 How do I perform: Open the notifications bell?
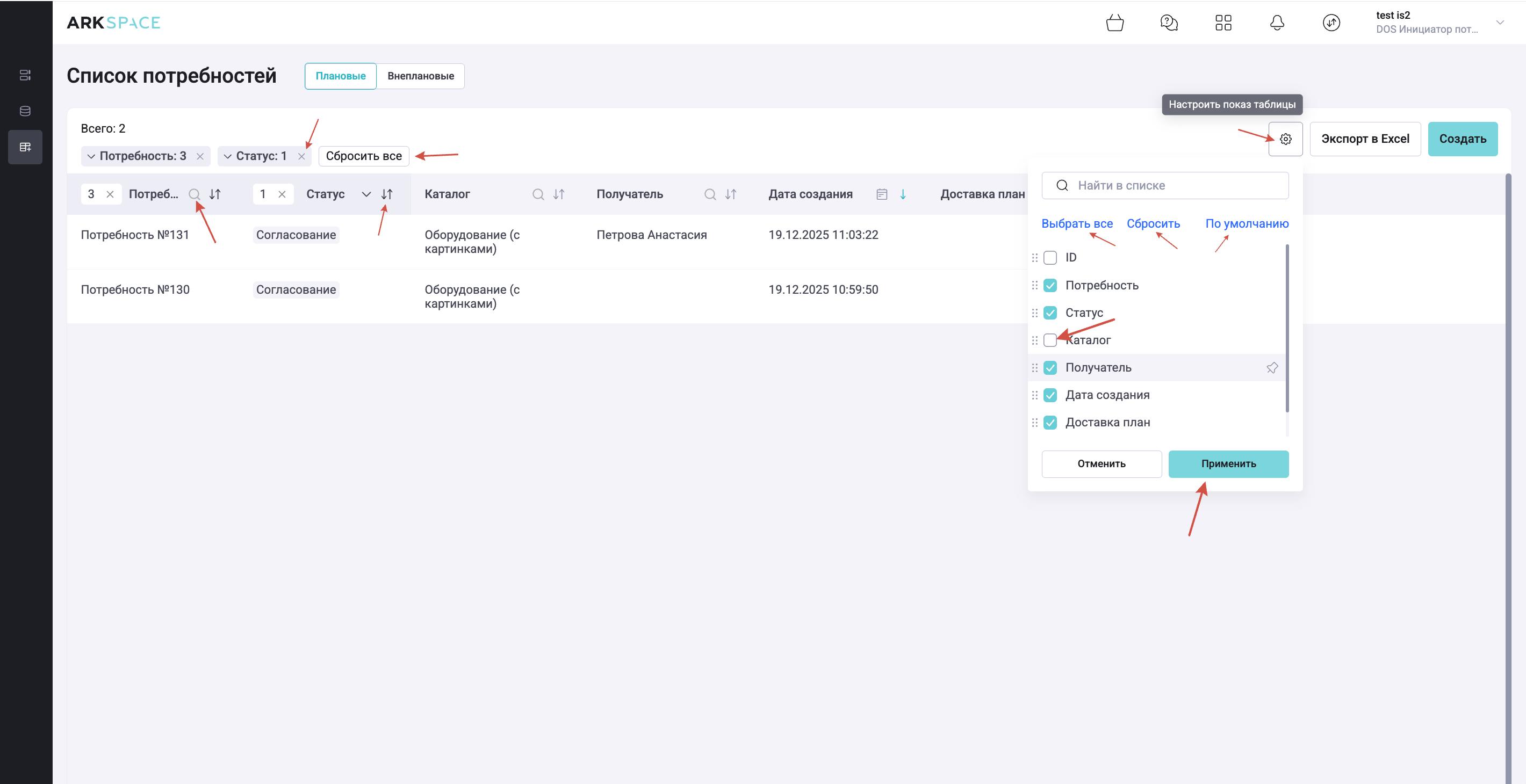pyautogui.click(x=1277, y=23)
